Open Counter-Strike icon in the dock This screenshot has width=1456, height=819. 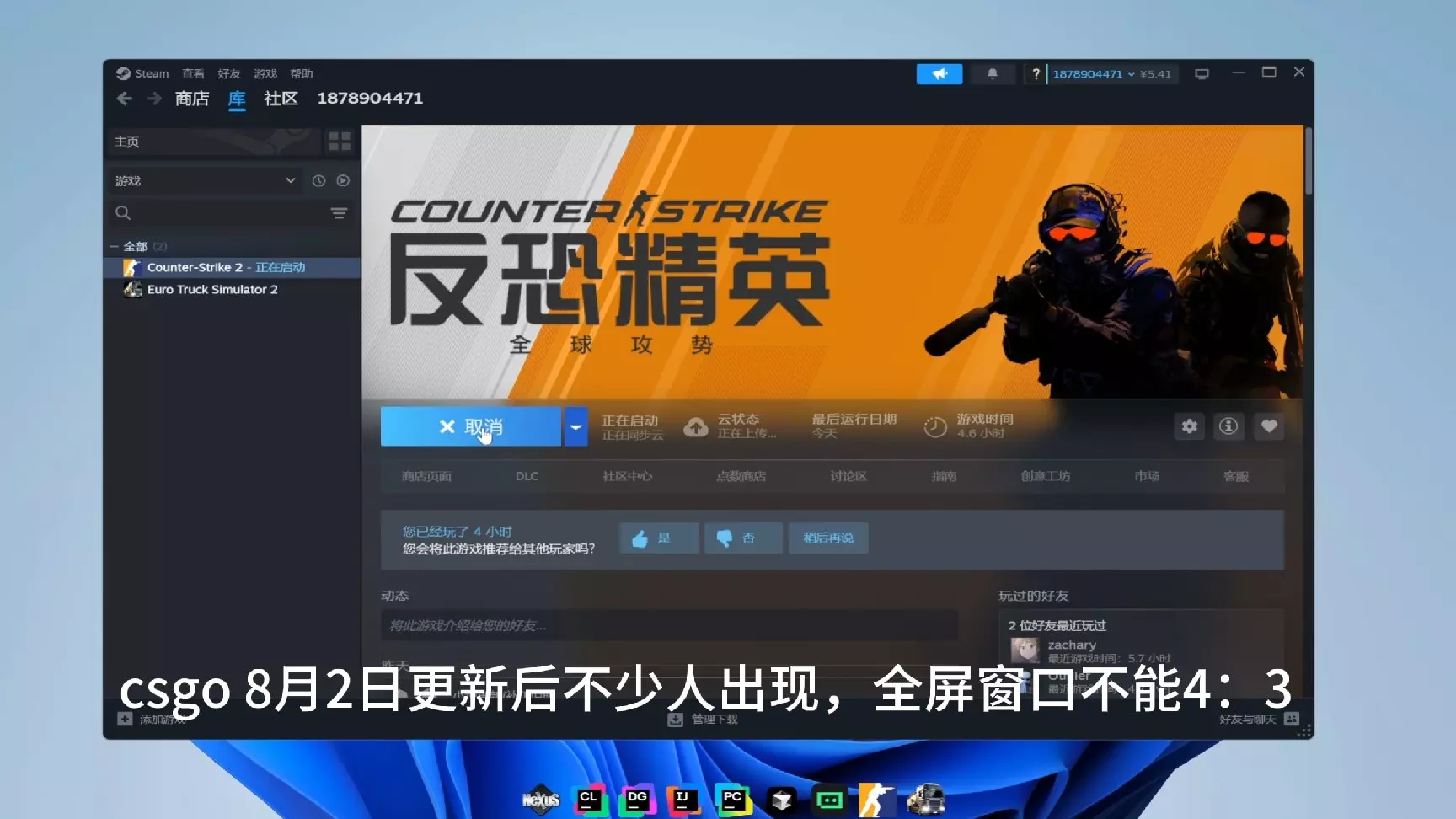click(876, 800)
